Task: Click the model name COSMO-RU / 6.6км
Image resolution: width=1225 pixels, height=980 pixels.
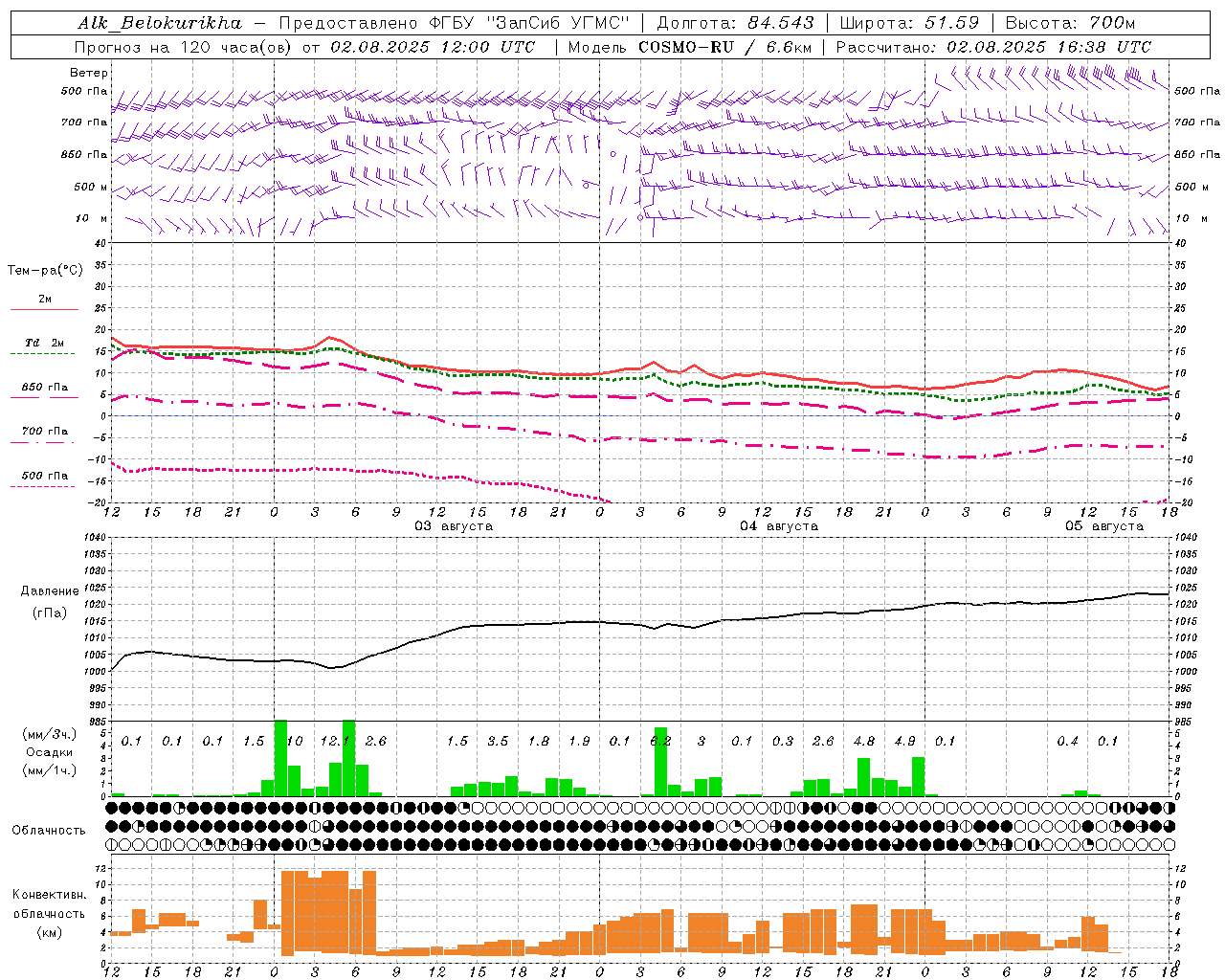Action: point(724,47)
